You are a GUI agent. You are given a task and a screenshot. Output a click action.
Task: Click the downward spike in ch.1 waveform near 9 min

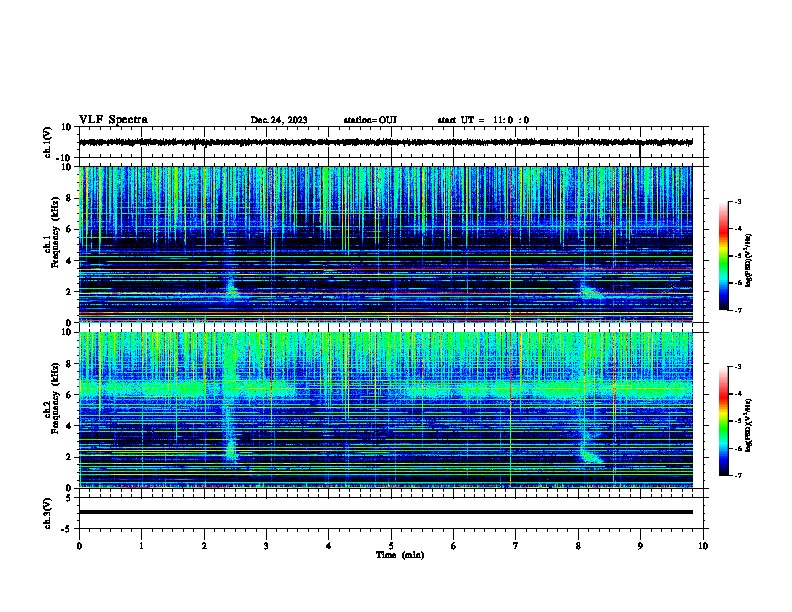point(640,151)
